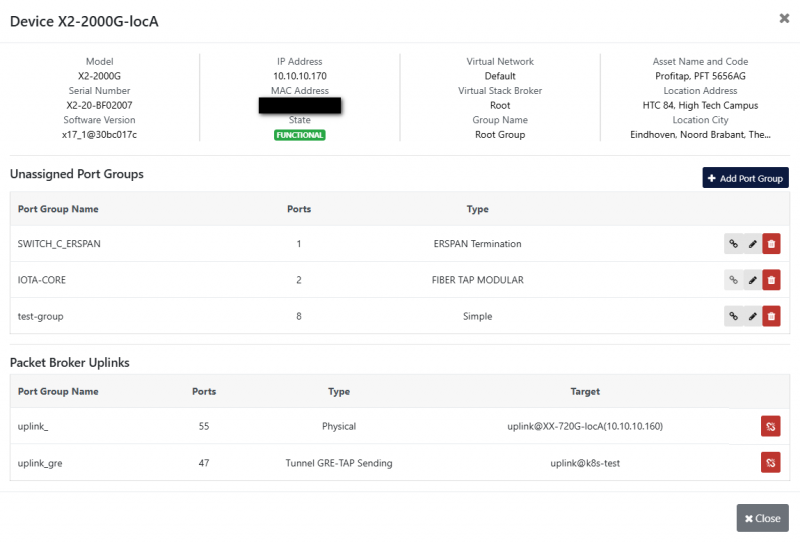Viewport: 800px width, 543px height.
Task: Unlink the uplink_gre tunnel uplink
Action: click(x=770, y=462)
